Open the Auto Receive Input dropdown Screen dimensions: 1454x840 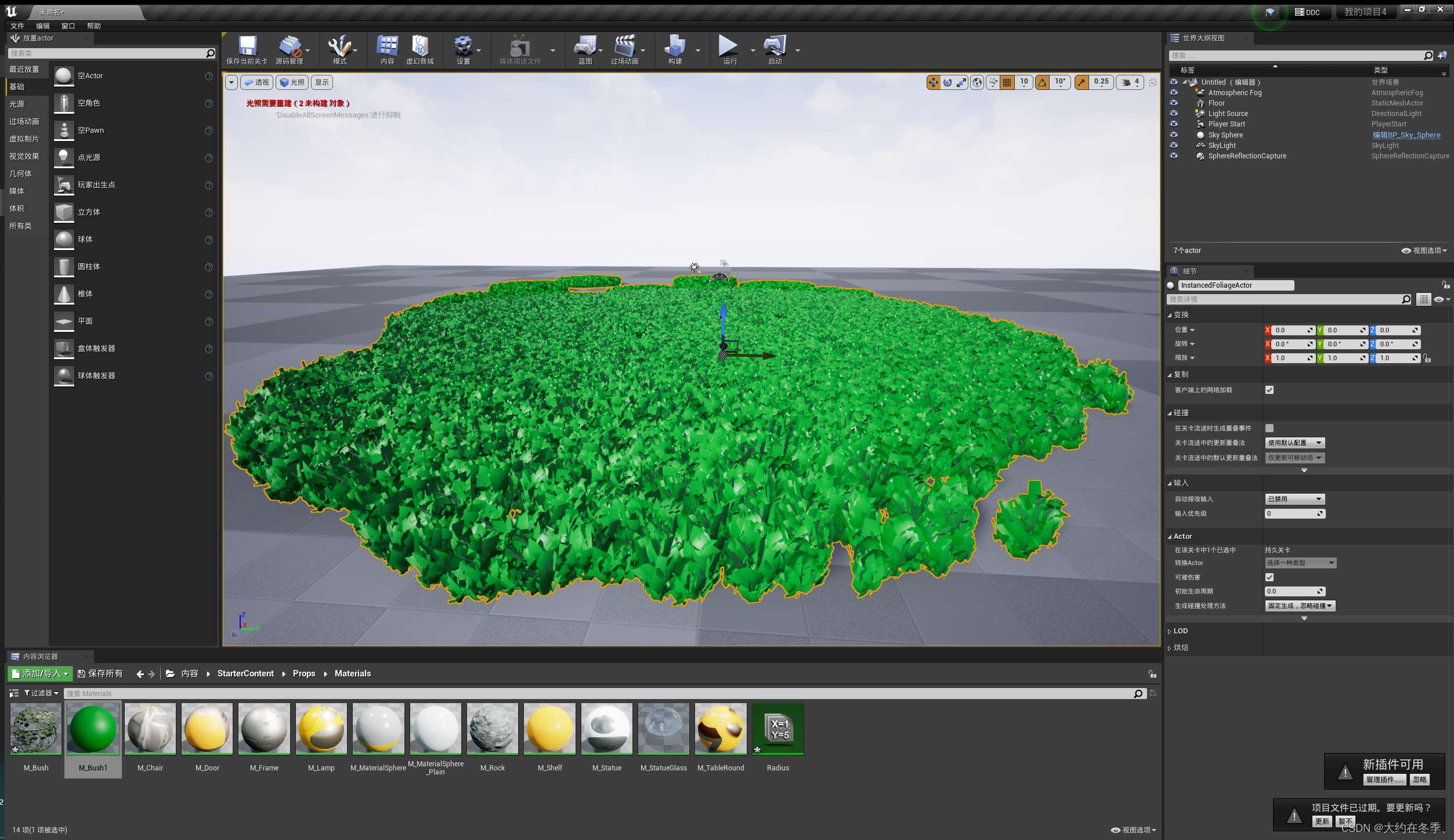click(1294, 499)
